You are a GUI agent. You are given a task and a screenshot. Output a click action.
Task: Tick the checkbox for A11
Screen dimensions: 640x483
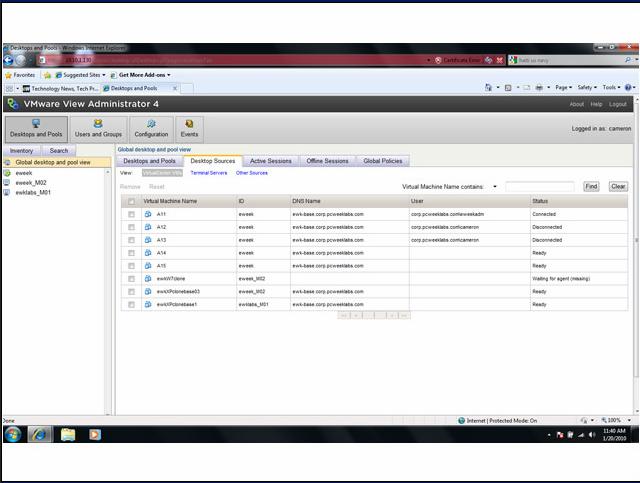tap(131, 214)
